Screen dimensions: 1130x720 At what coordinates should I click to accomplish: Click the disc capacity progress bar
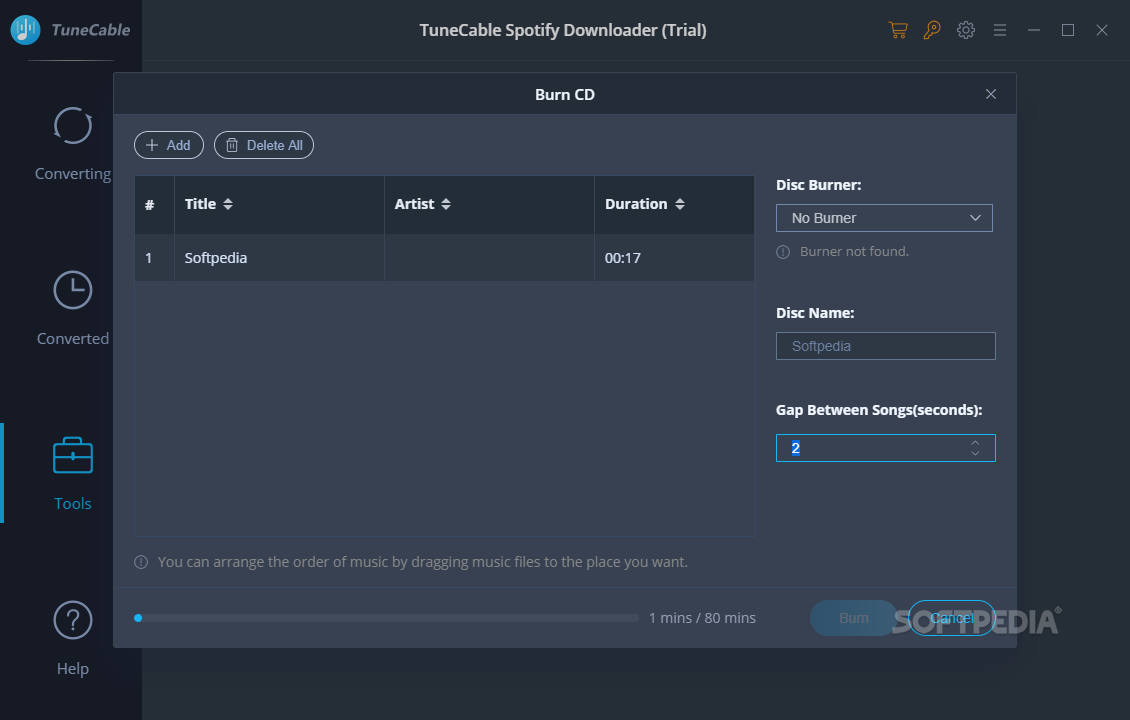pos(386,618)
